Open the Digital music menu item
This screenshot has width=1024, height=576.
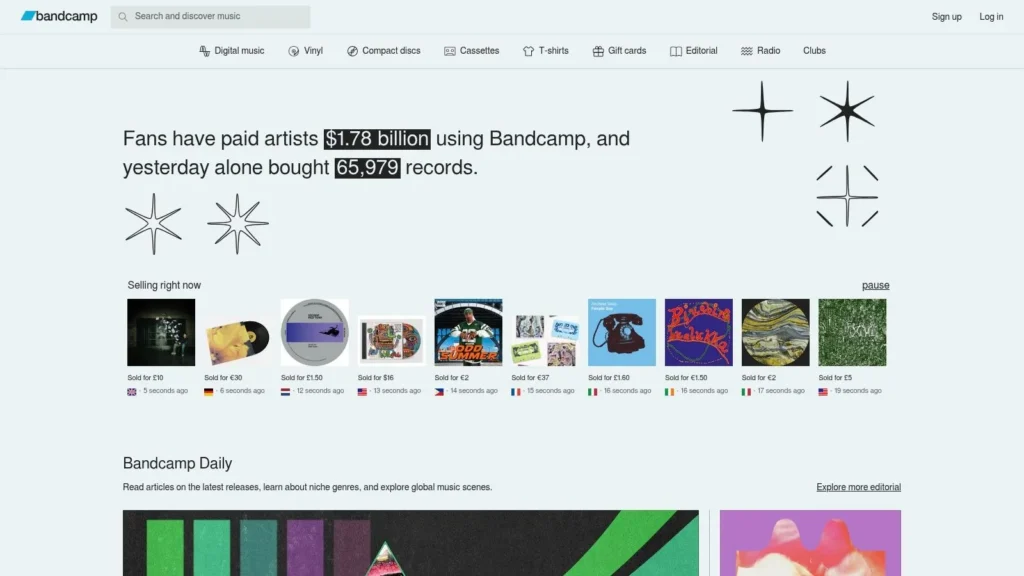click(232, 51)
